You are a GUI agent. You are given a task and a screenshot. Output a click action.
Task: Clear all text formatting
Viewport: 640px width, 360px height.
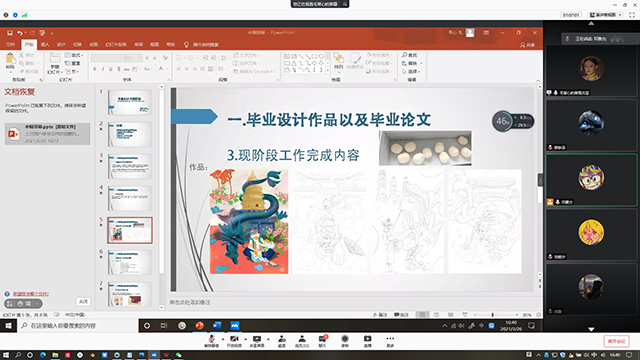(165, 58)
